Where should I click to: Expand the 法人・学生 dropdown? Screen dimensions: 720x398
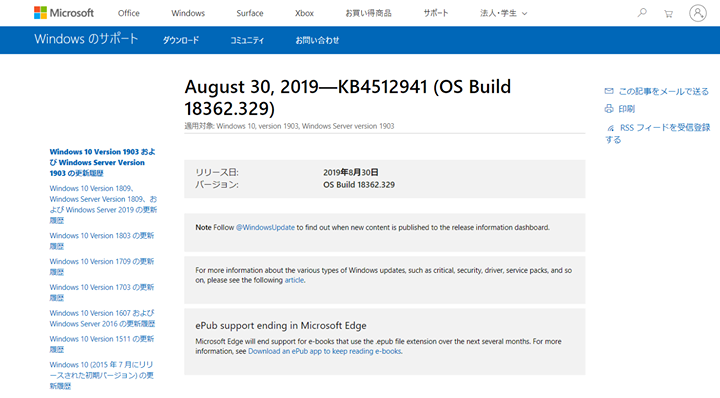coord(503,13)
